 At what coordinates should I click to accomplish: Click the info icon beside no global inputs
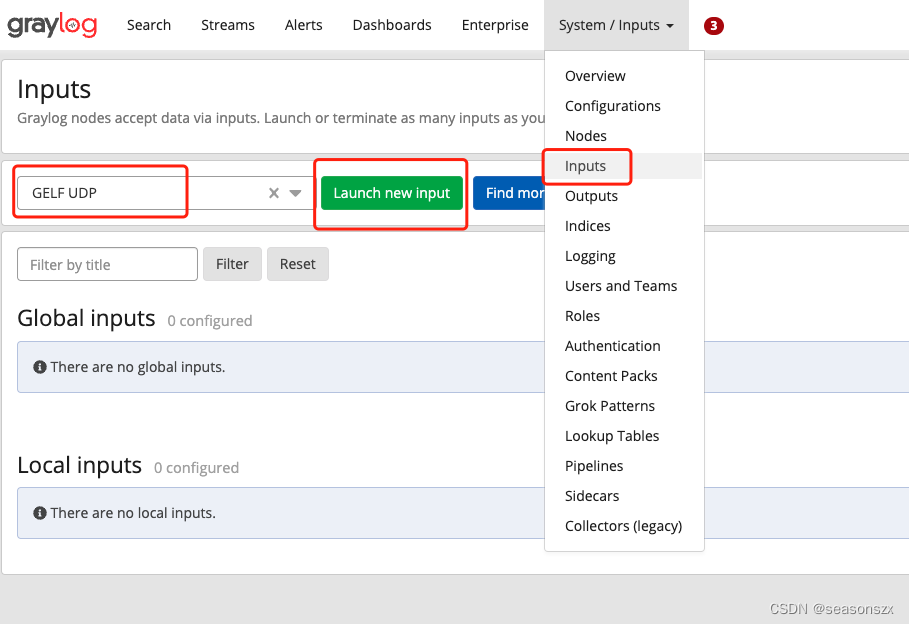click(40, 367)
